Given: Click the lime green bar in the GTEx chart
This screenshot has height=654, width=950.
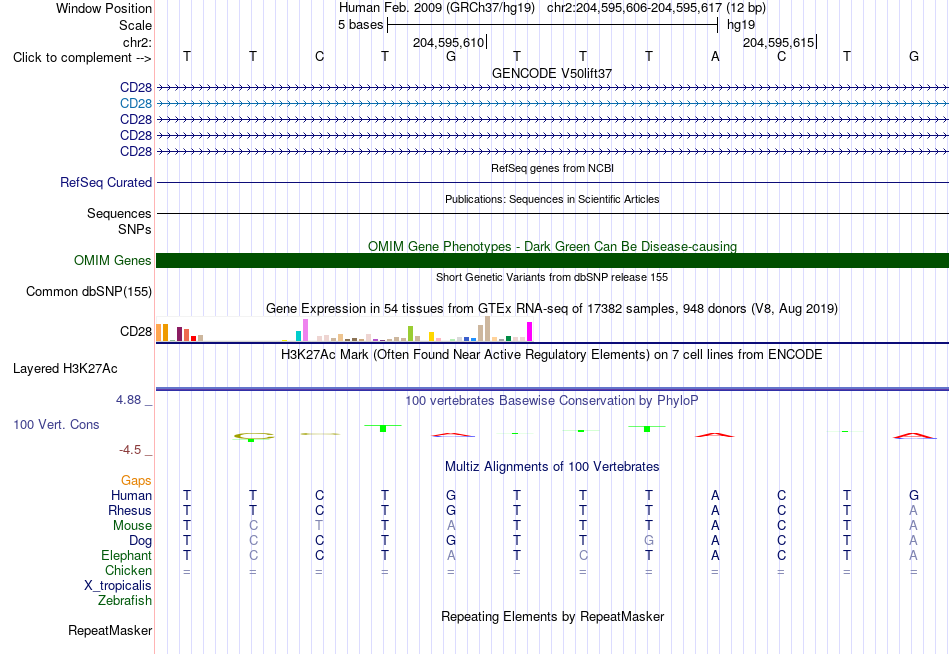Looking at the screenshot, I should coord(410,334).
